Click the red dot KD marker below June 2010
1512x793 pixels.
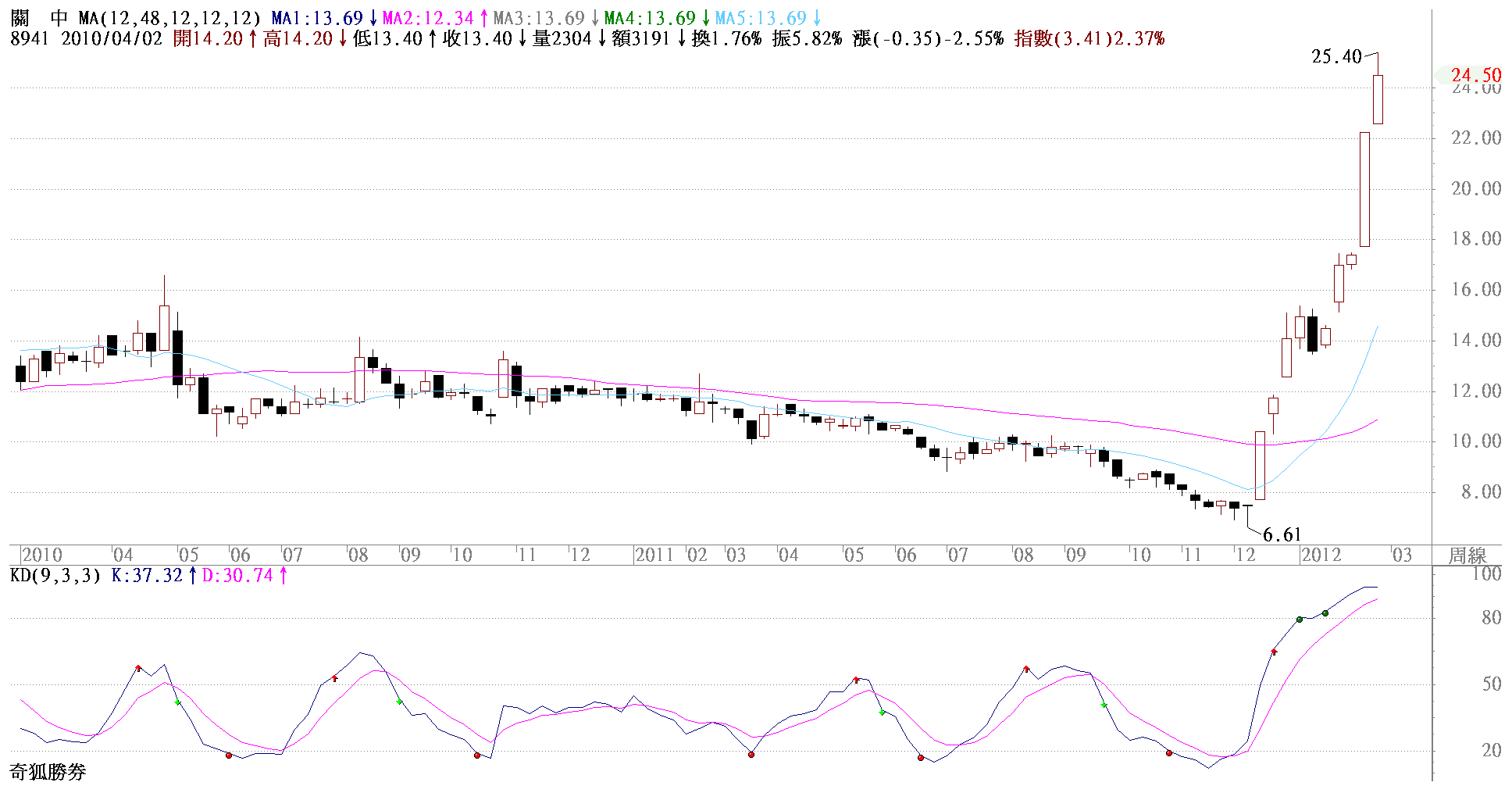(x=229, y=755)
